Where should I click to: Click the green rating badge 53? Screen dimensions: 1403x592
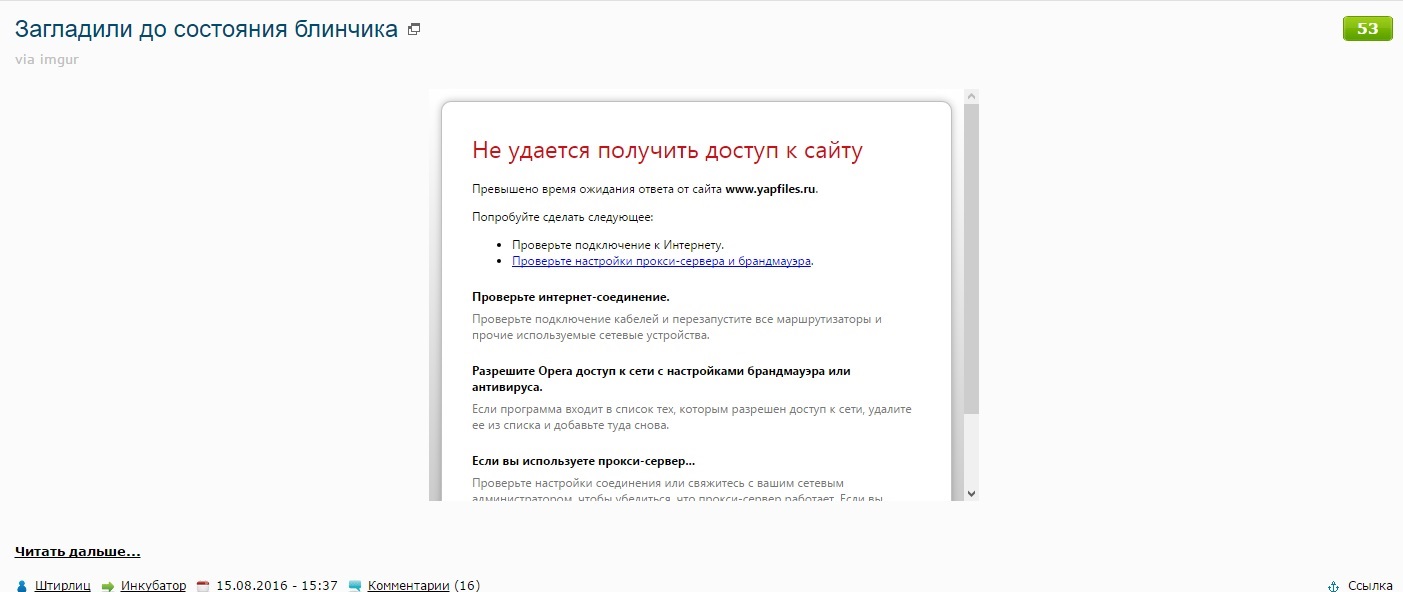click(1367, 28)
